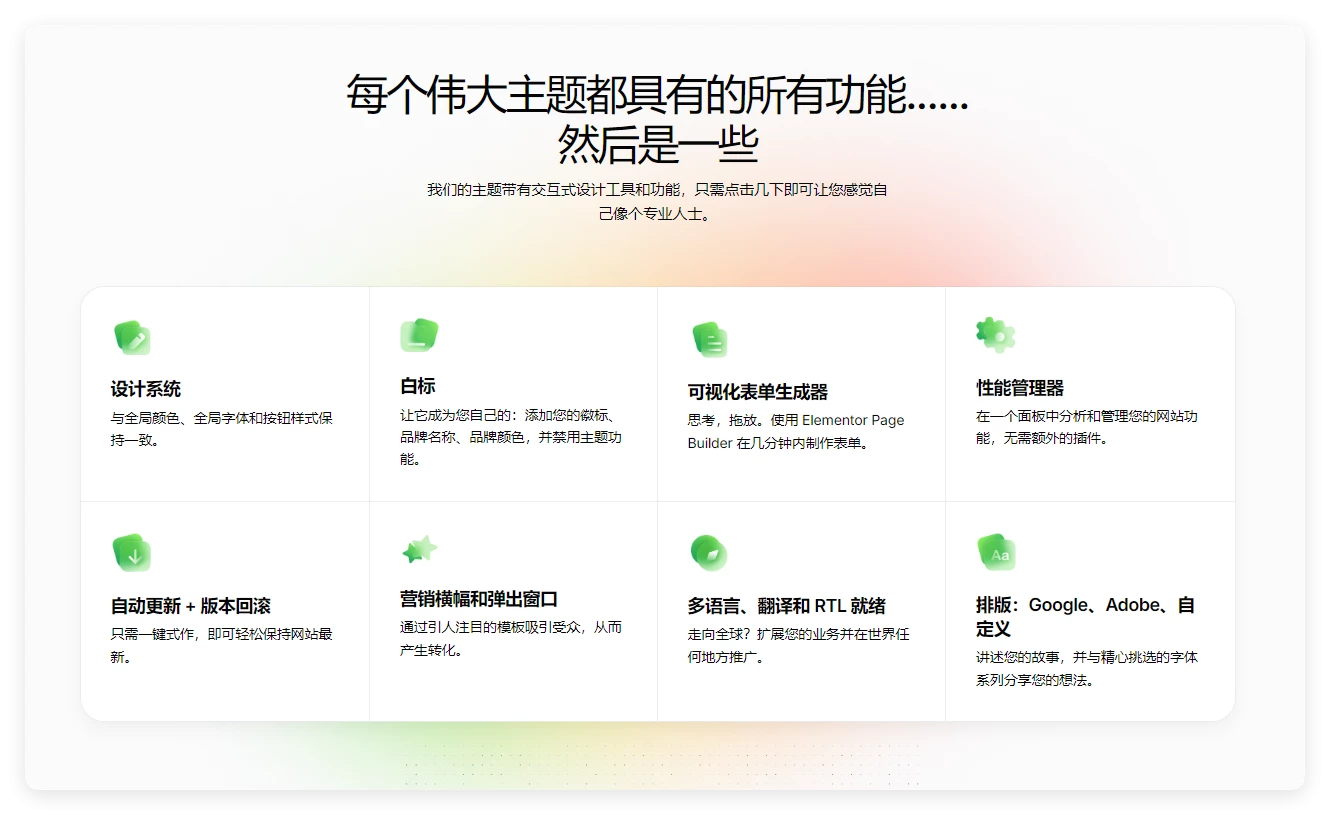Open the 白标 feature heading
The height and width of the screenshot is (815, 1330).
pyautogui.click(x=418, y=386)
